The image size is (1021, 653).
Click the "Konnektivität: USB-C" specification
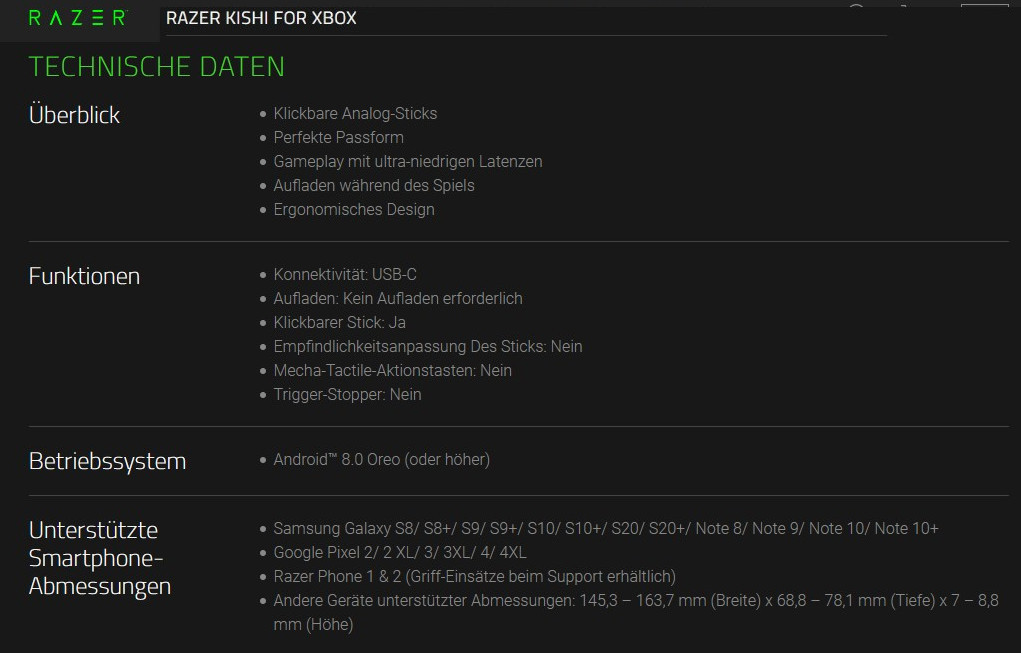coord(345,274)
